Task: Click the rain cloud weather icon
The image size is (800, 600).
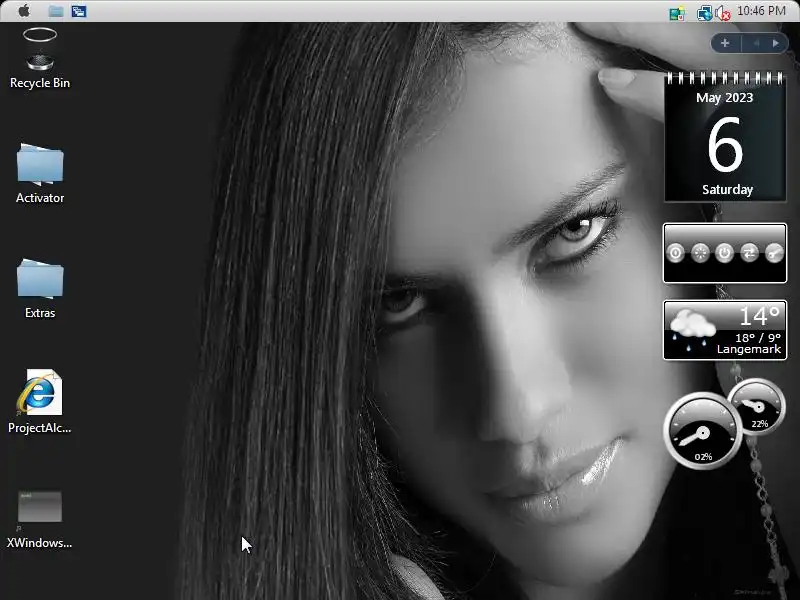Action: 692,329
